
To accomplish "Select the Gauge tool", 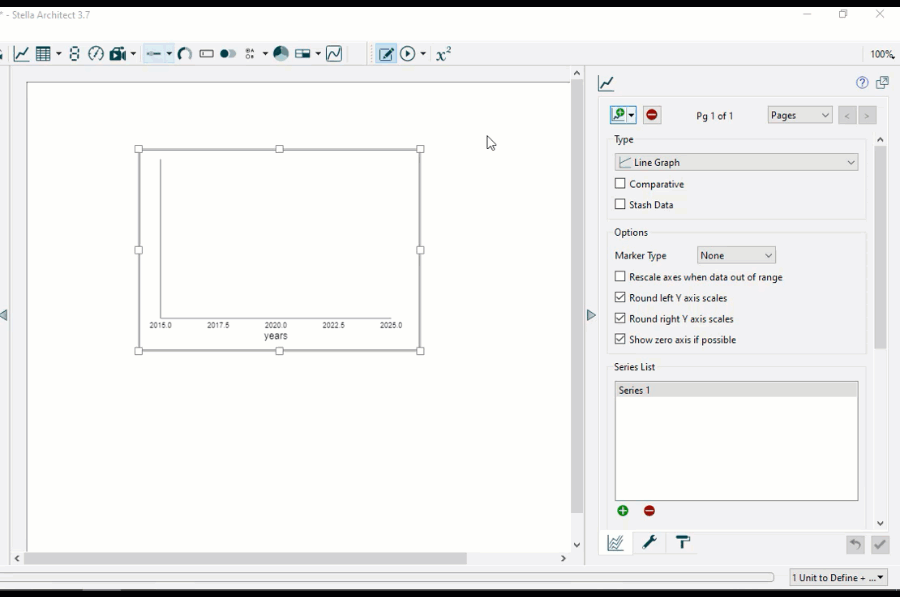I will (95, 54).
